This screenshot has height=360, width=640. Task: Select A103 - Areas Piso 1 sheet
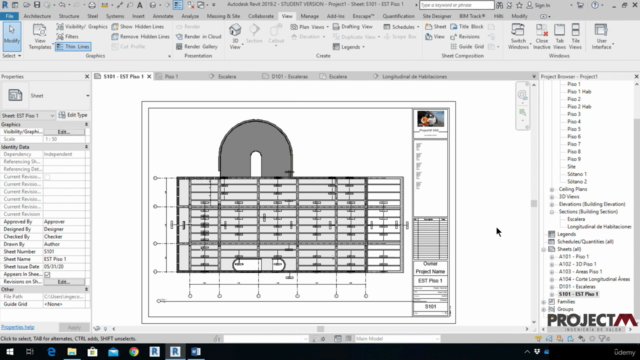[580, 272]
